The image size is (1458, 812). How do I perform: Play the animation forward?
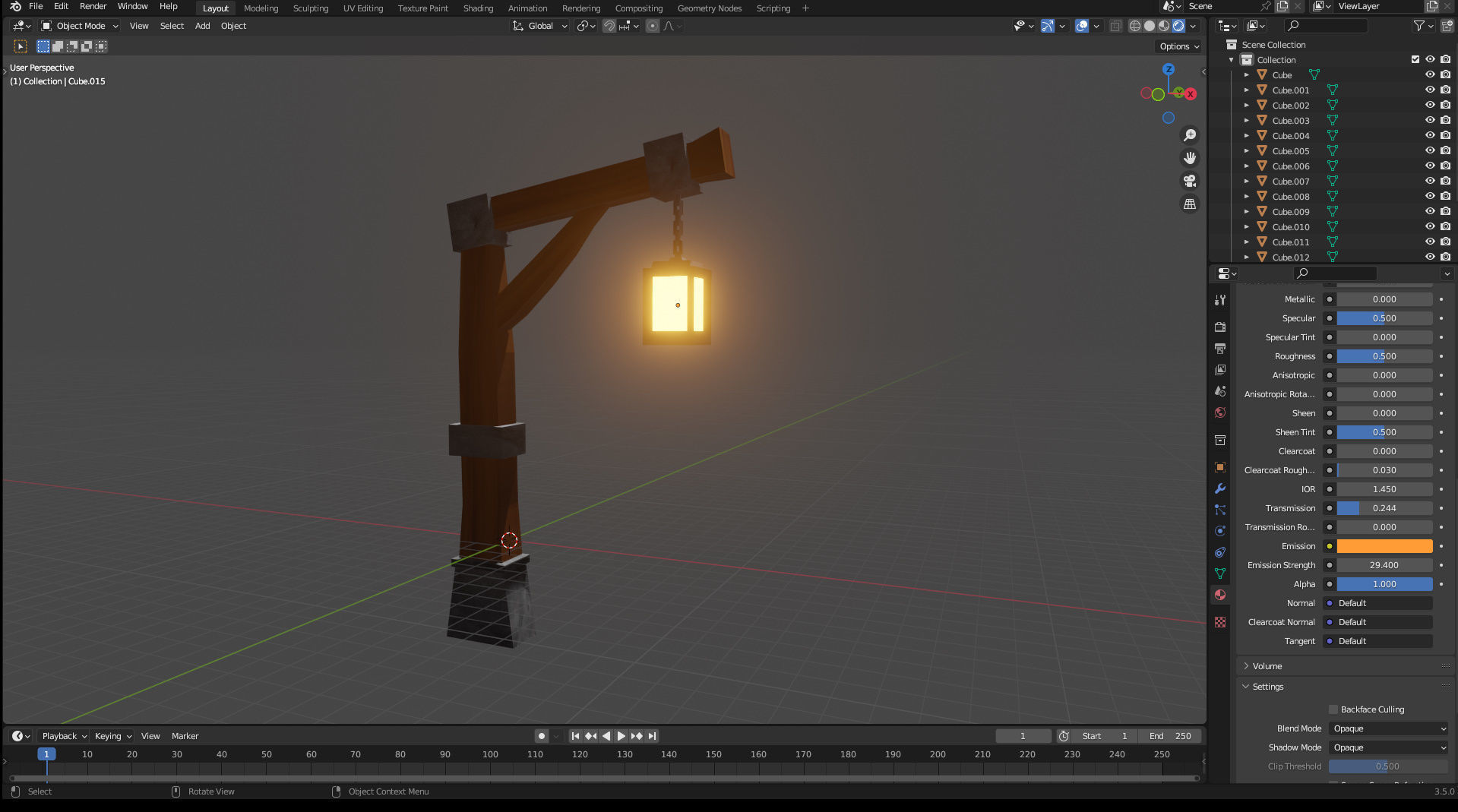pos(621,736)
